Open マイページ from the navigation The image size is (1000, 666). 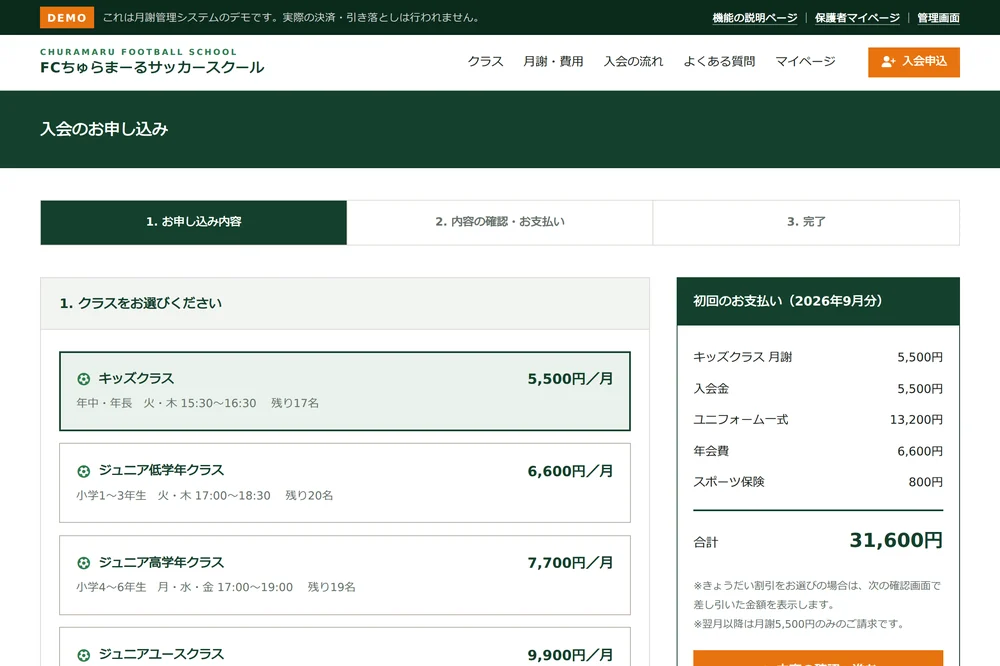click(805, 61)
